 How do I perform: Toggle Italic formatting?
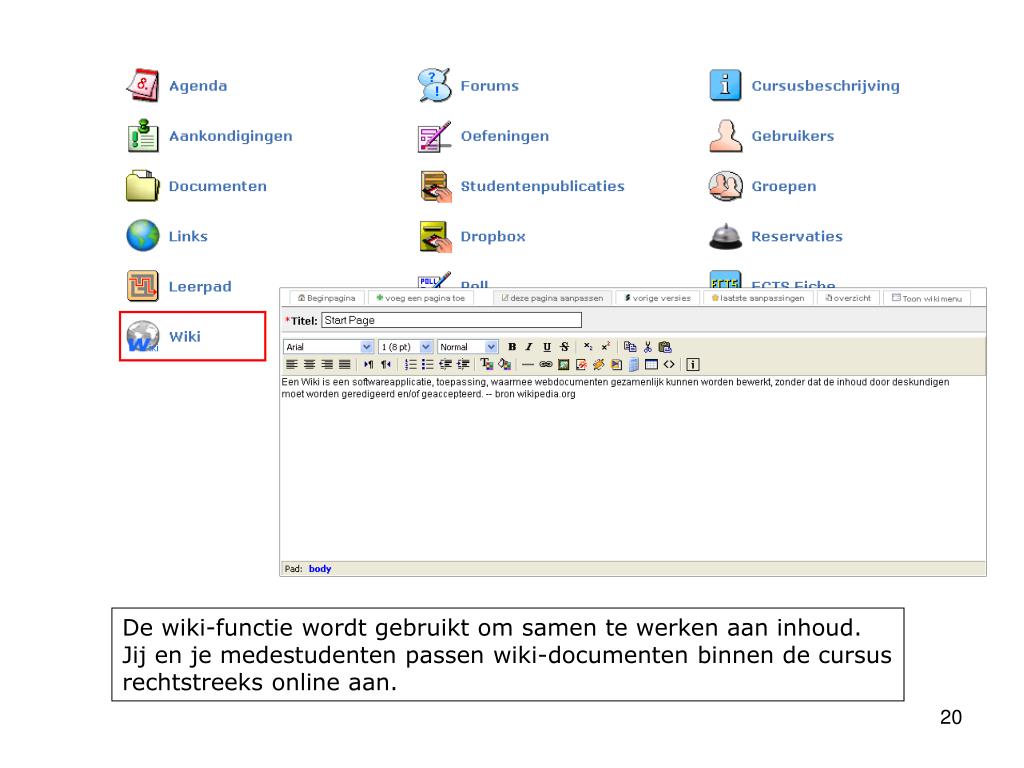point(529,347)
